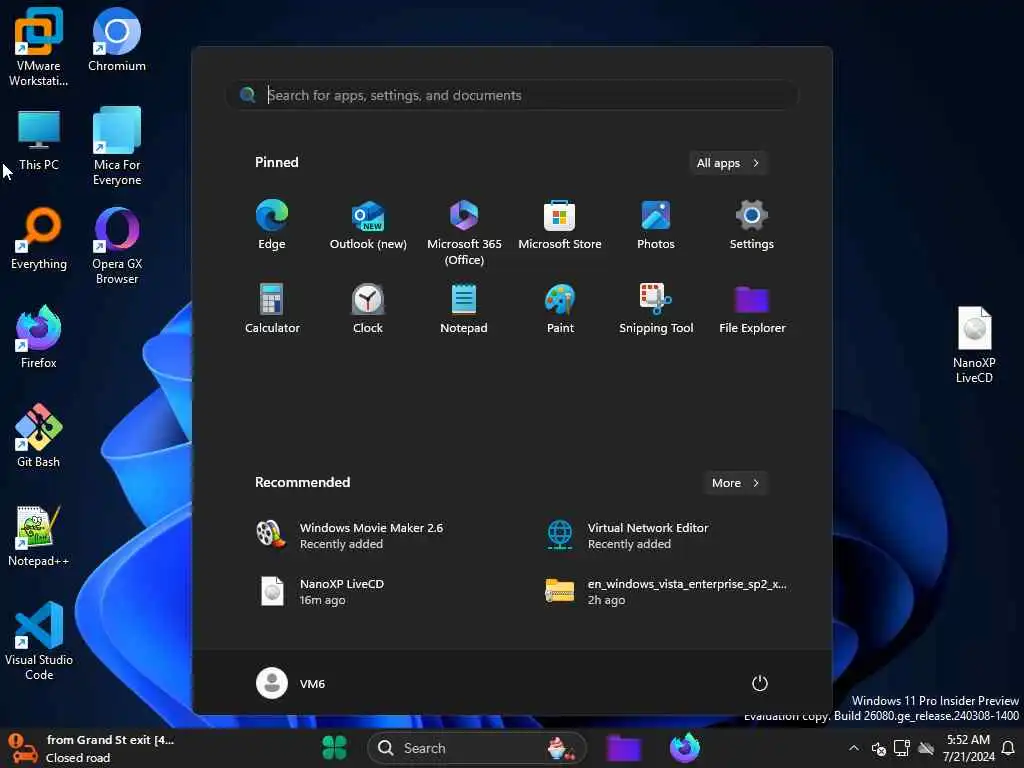Select the Everything desktop shortcut
1024x768 pixels.
pyautogui.click(x=39, y=238)
